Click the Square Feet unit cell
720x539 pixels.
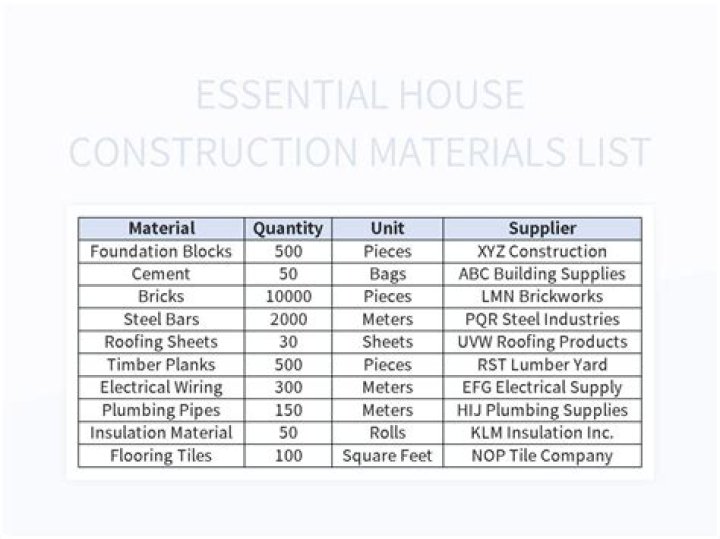(387, 456)
